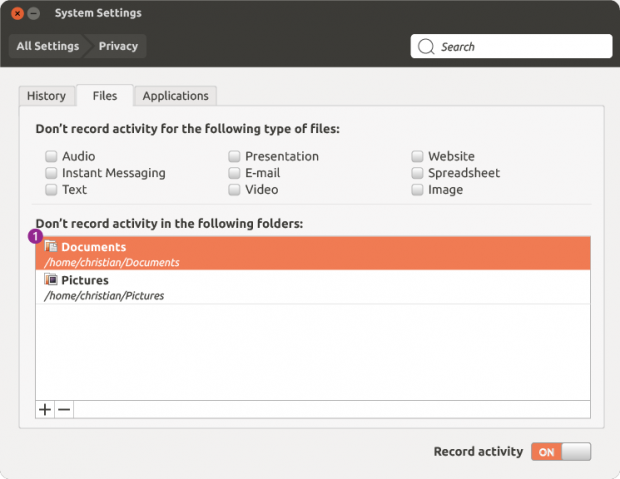The image size is (620, 479).
Task: Switch to the History tab
Action: click(x=47, y=96)
